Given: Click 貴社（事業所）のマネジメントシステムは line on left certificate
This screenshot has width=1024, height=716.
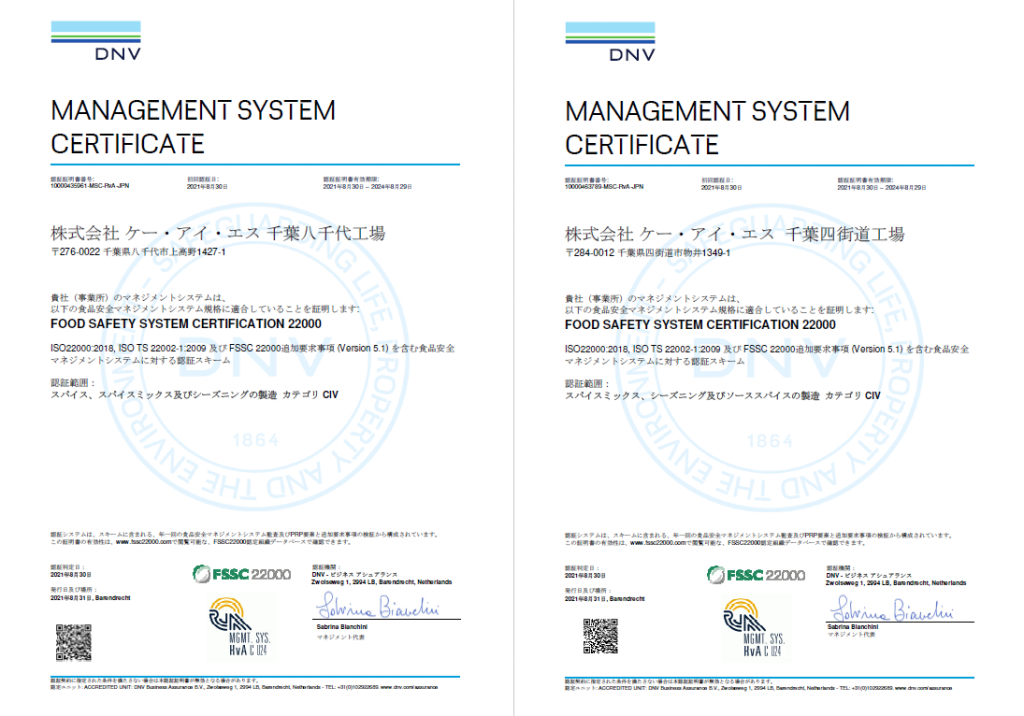Looking at the screenshot, I should coord(139,297).
